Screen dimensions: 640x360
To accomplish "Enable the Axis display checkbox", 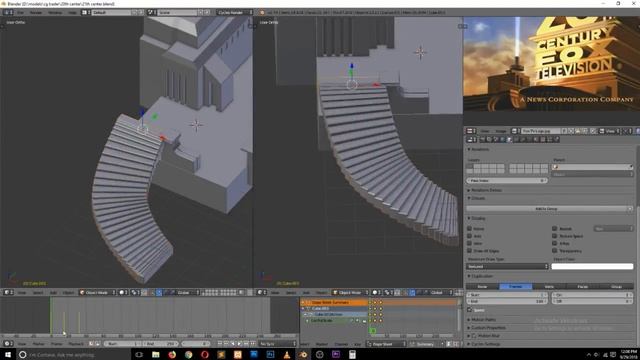I will click(469, 236).
